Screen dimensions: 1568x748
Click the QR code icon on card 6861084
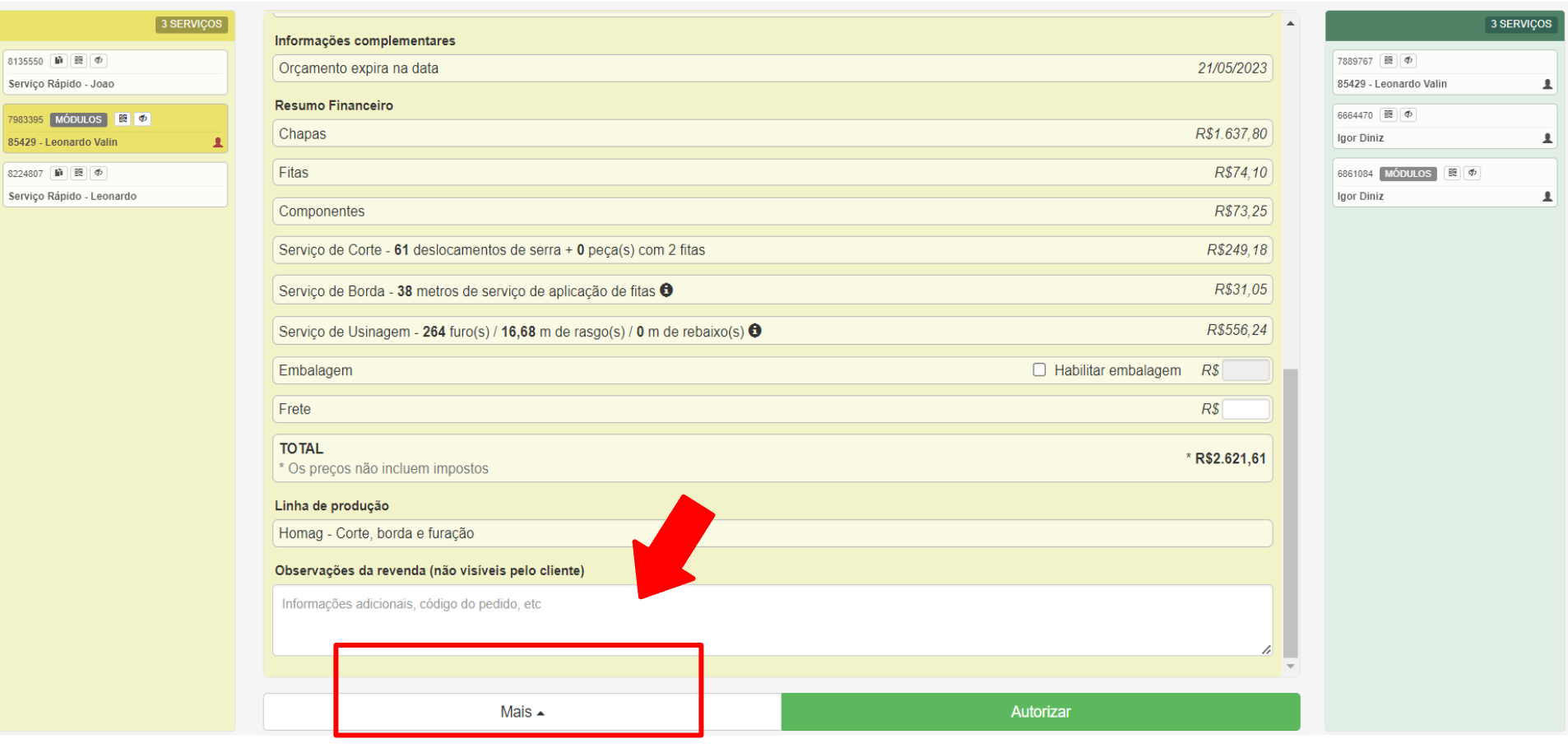pyautogui.click(x=1453, y=173)
